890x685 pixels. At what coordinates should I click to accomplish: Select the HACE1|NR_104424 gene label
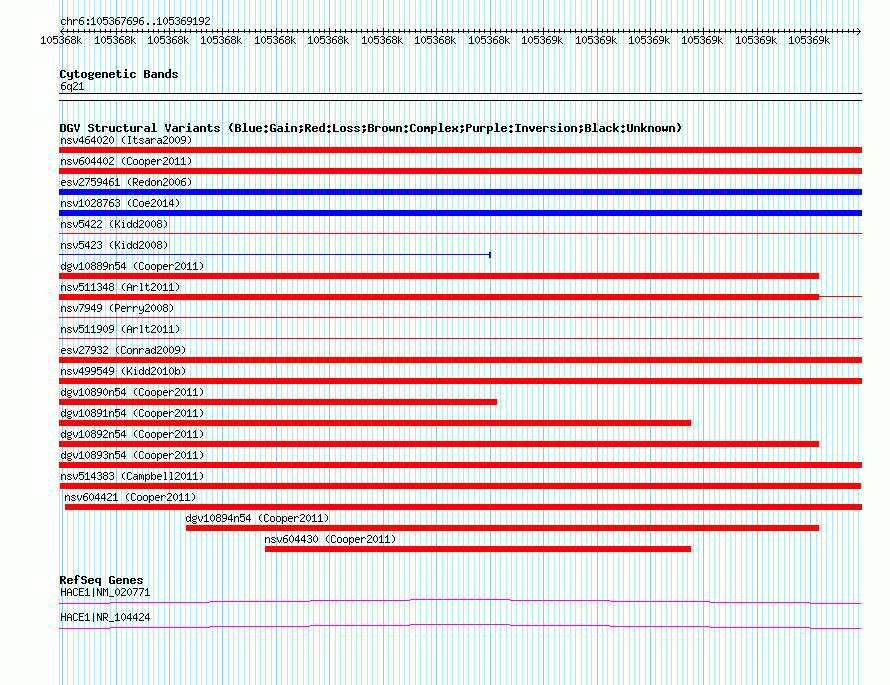(x=105, y=617)
